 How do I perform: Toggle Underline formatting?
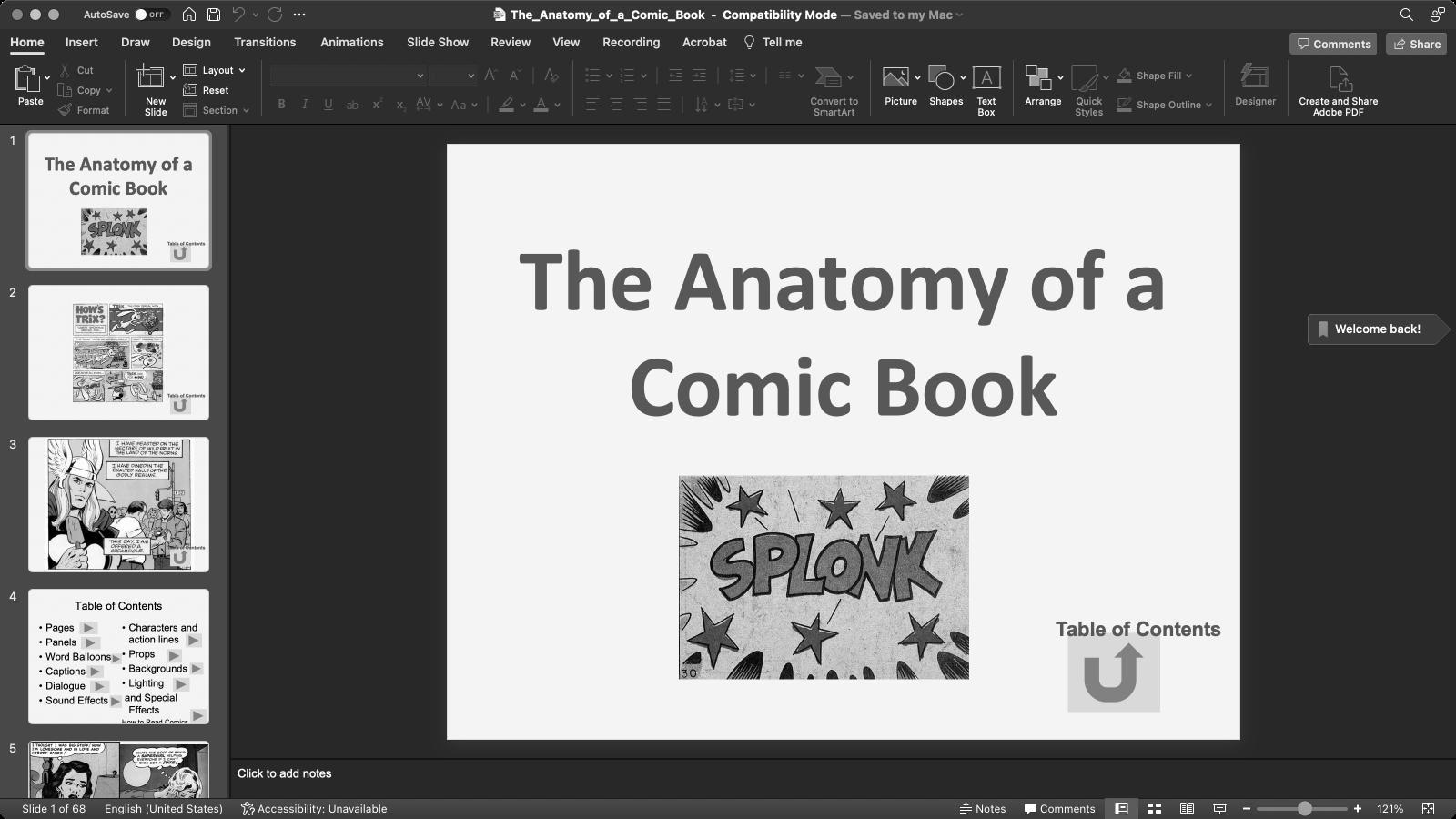tap(329, 105)
